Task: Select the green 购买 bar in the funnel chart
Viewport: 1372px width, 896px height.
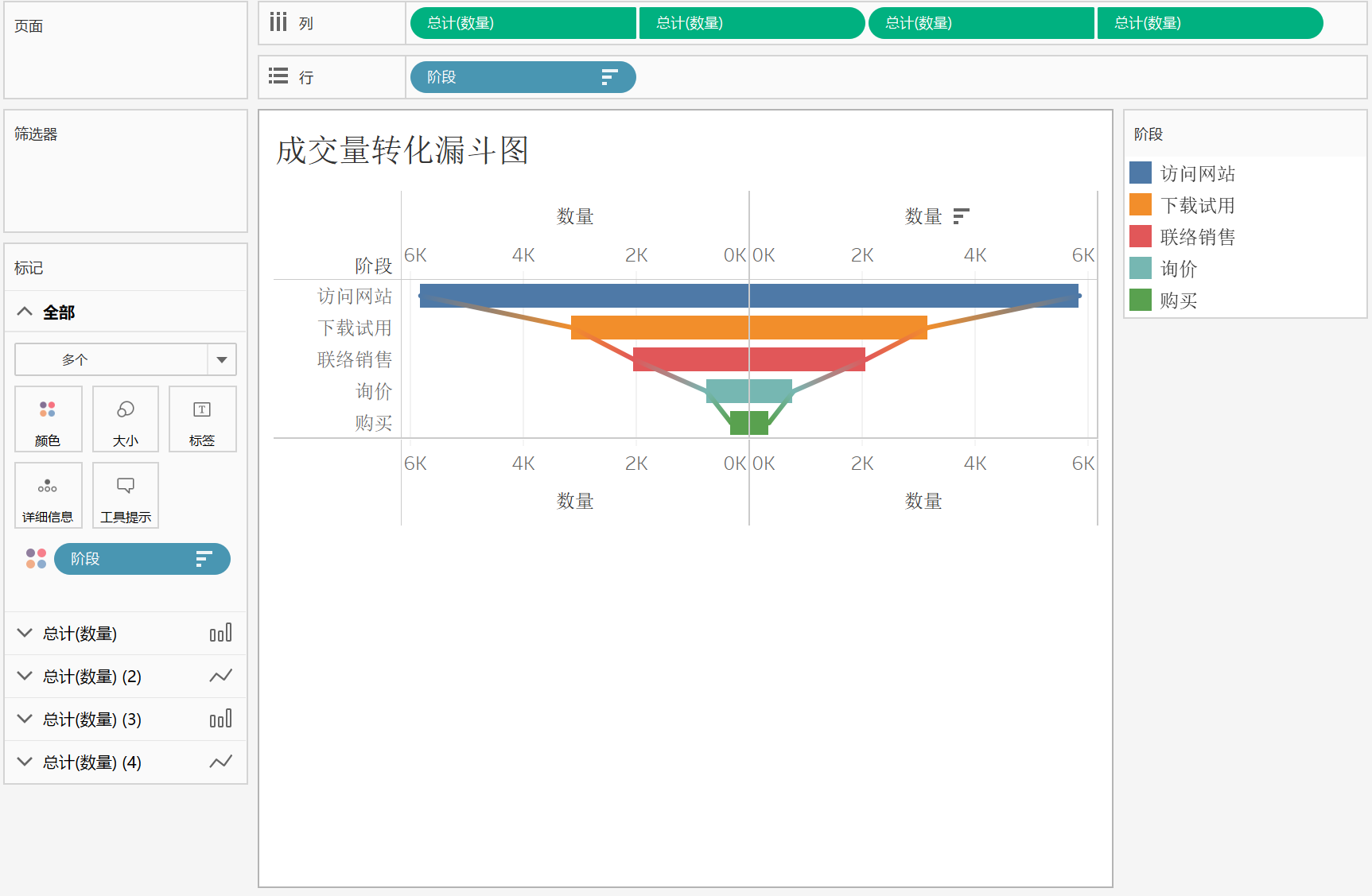Action: tap(748, 423)
